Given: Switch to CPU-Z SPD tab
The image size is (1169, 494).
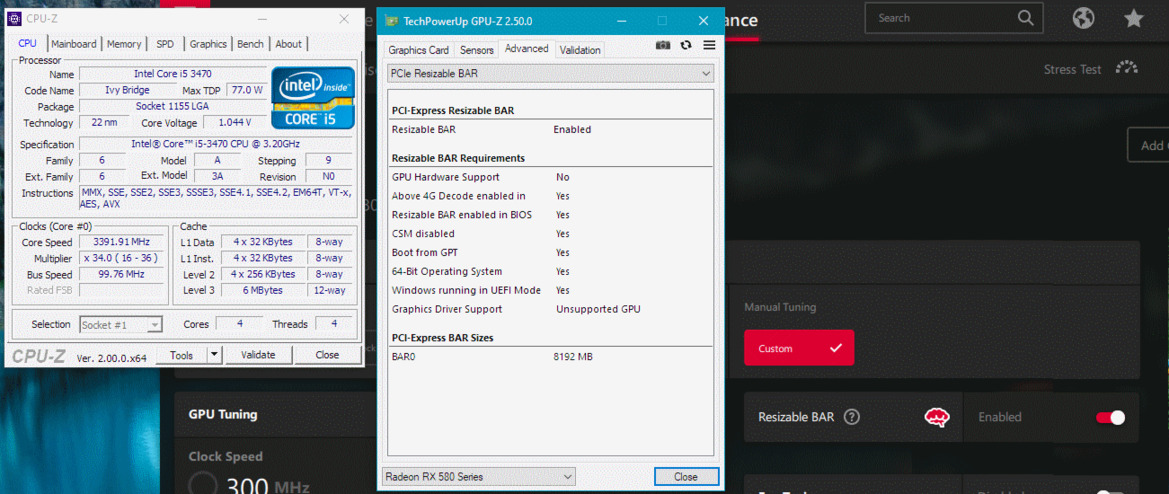Looking at the screenshot, I should [x=165, y=44].
